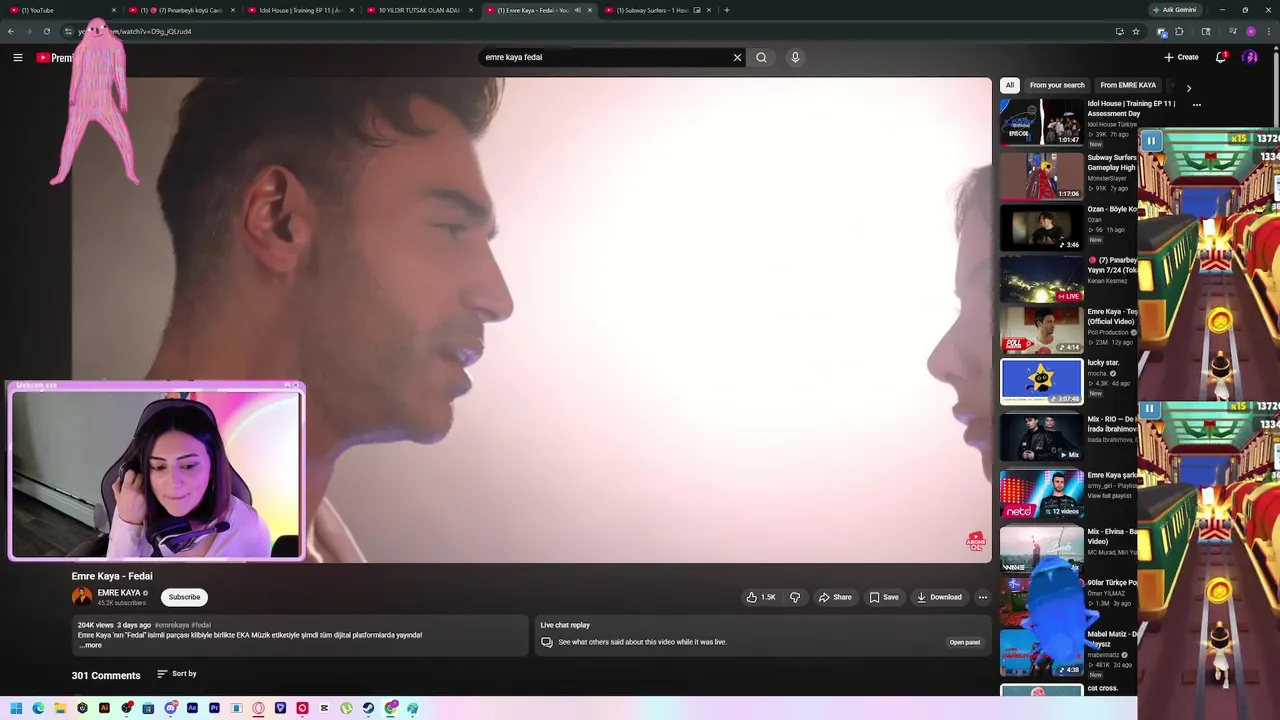Reload the page in browser toolbar
The height and width of the screenshot is (720, 1280).
click(46, 31)
